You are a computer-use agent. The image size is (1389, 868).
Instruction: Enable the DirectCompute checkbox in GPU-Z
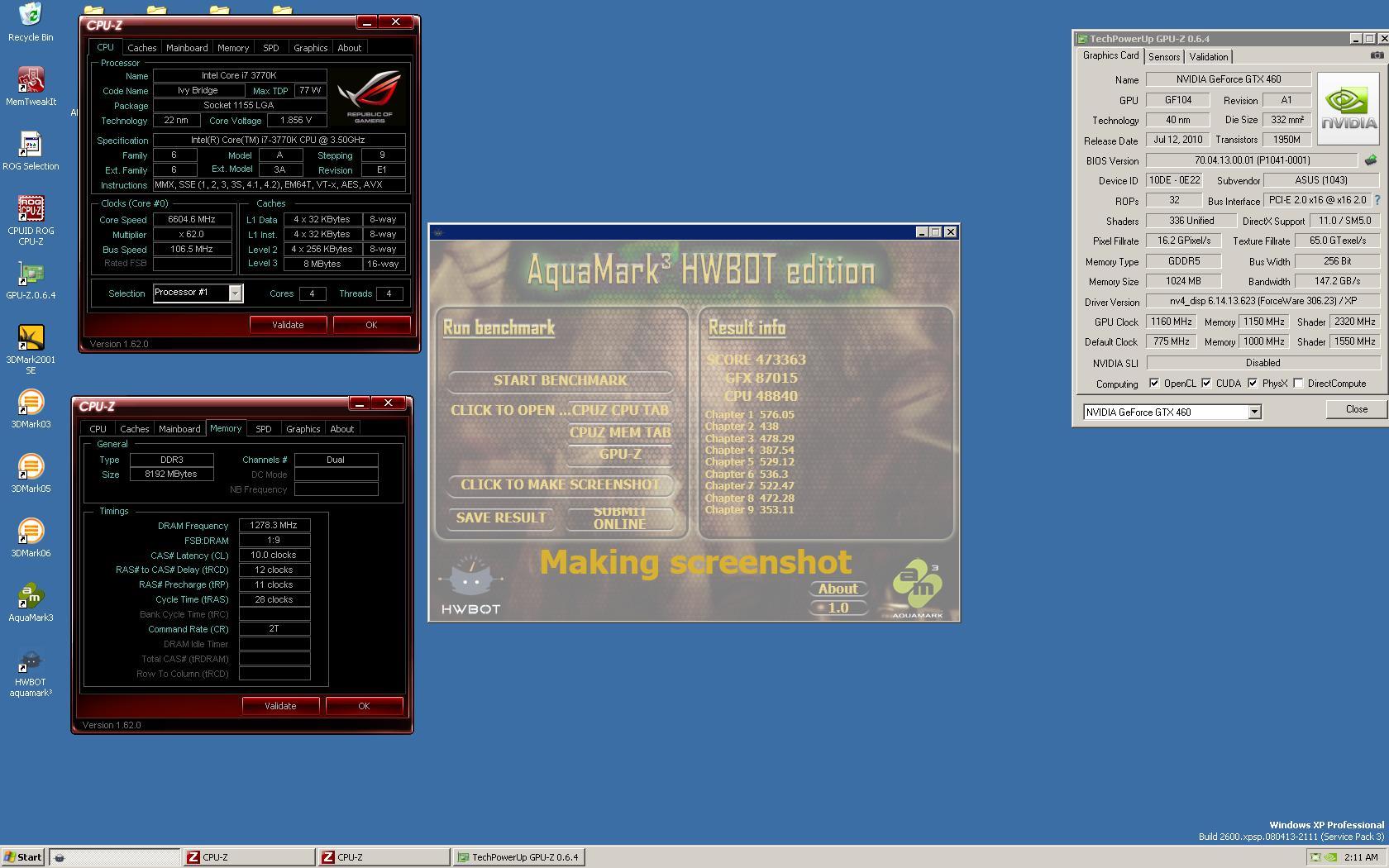1298,384
